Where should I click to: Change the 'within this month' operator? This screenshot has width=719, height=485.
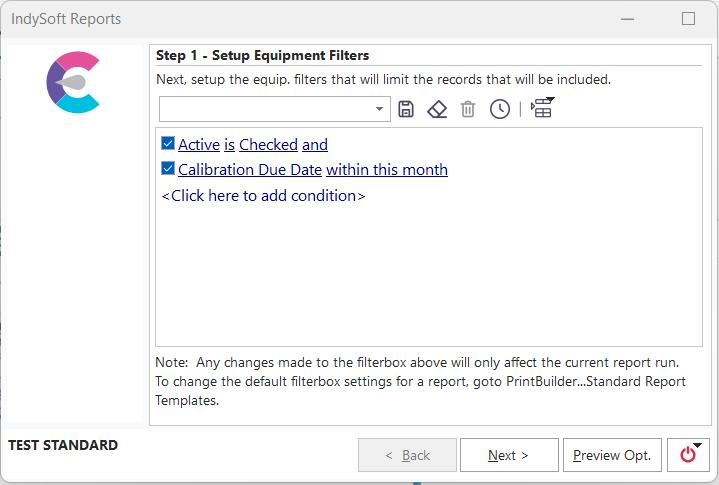387,170
